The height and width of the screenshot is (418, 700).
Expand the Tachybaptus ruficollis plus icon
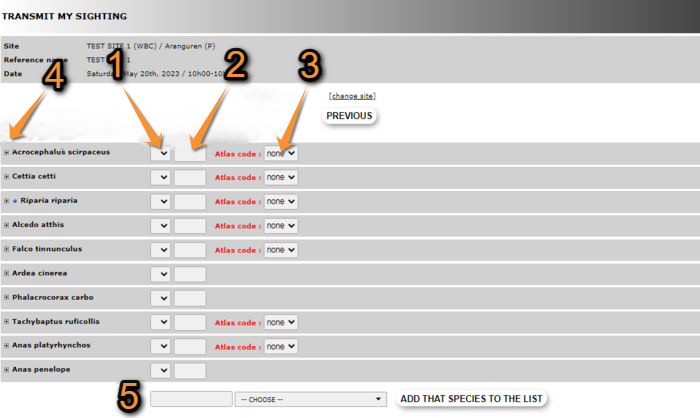[6, 322]
